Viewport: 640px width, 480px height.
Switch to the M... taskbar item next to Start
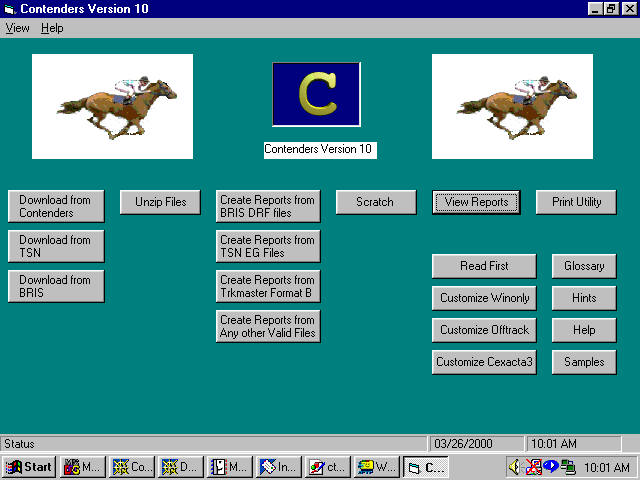click(x=83, y=467)
